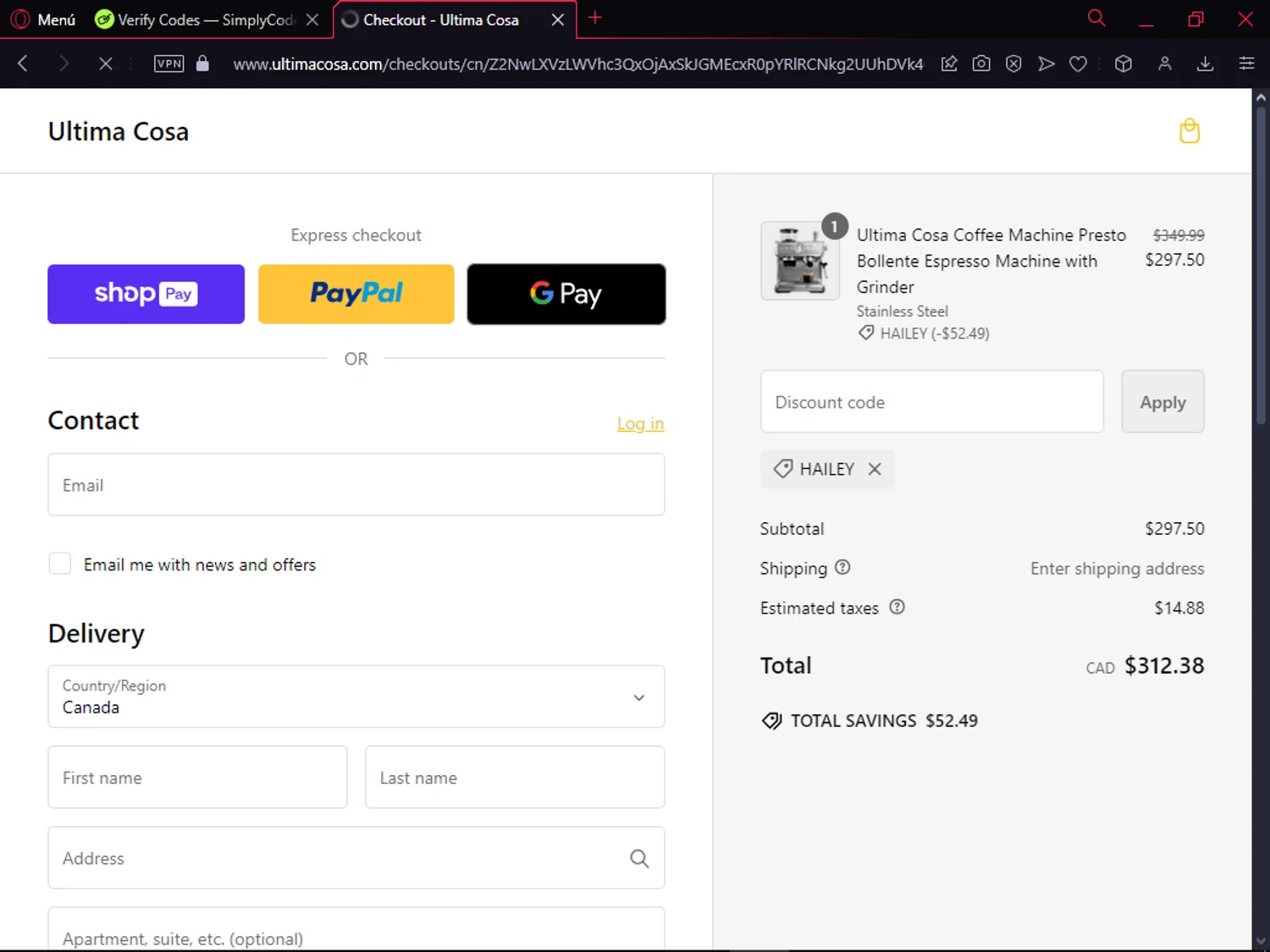Click the Estimated taxes info icon
The image size is (1270, 952).
point(897,607)
